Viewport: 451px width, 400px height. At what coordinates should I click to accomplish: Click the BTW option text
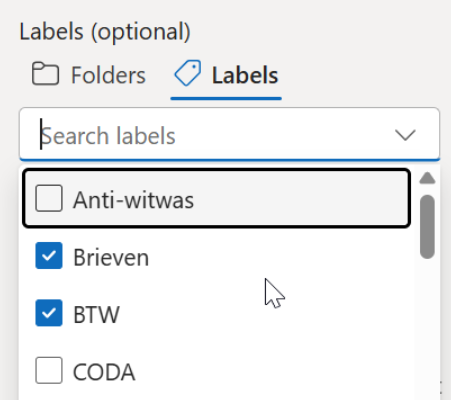(96, 314)
